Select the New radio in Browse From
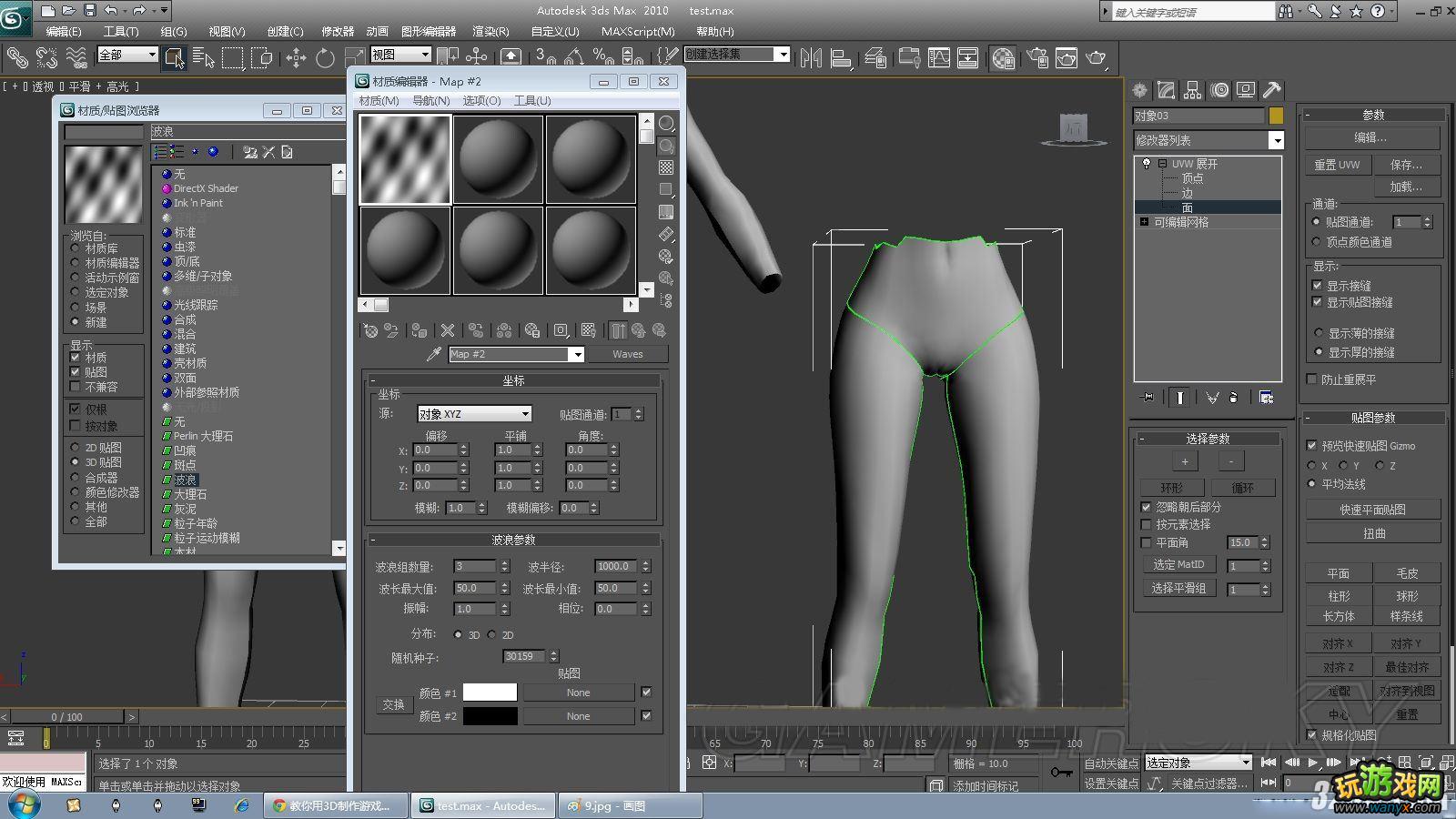 tap(76, 322)
